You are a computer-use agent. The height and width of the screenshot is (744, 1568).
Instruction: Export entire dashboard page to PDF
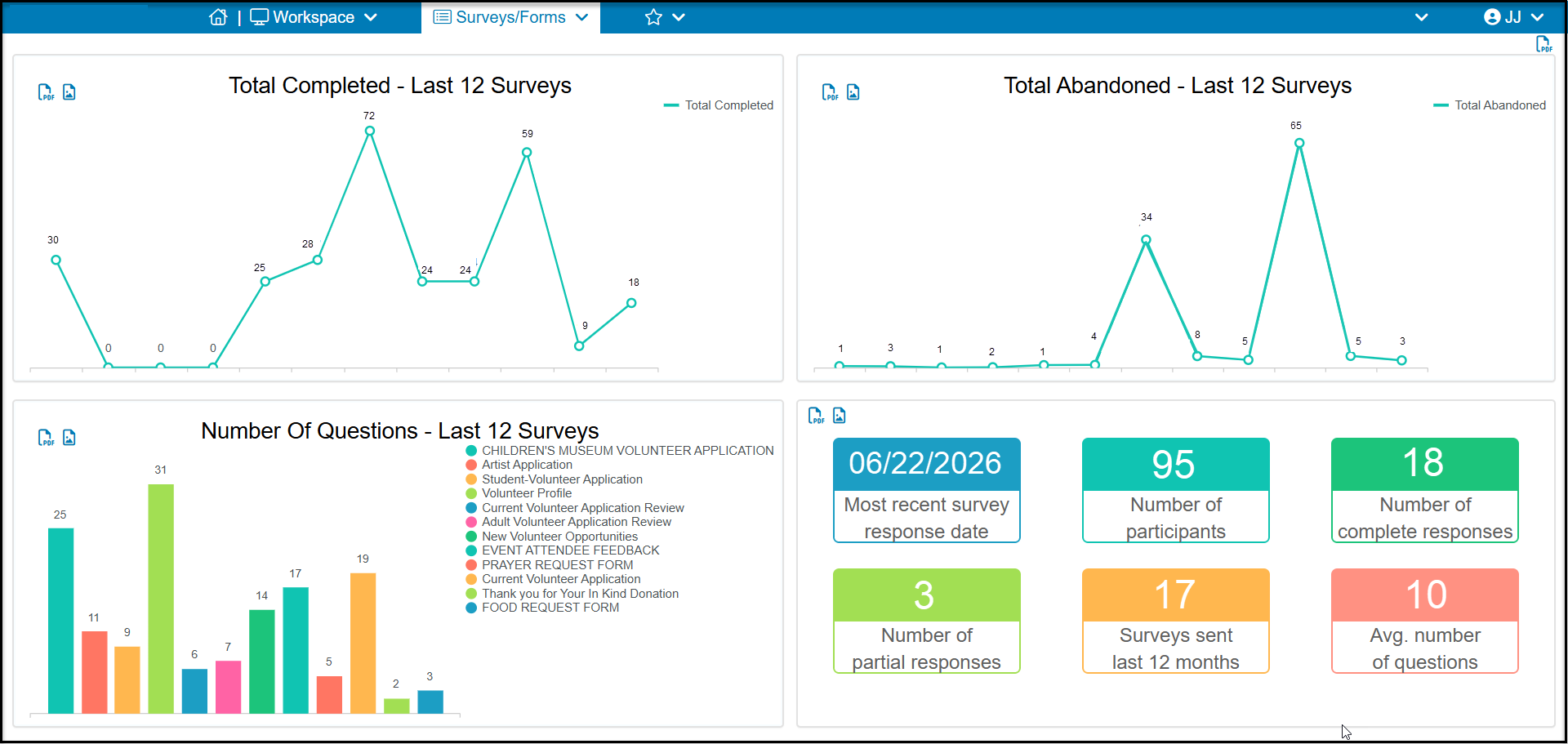[1543, 44]
